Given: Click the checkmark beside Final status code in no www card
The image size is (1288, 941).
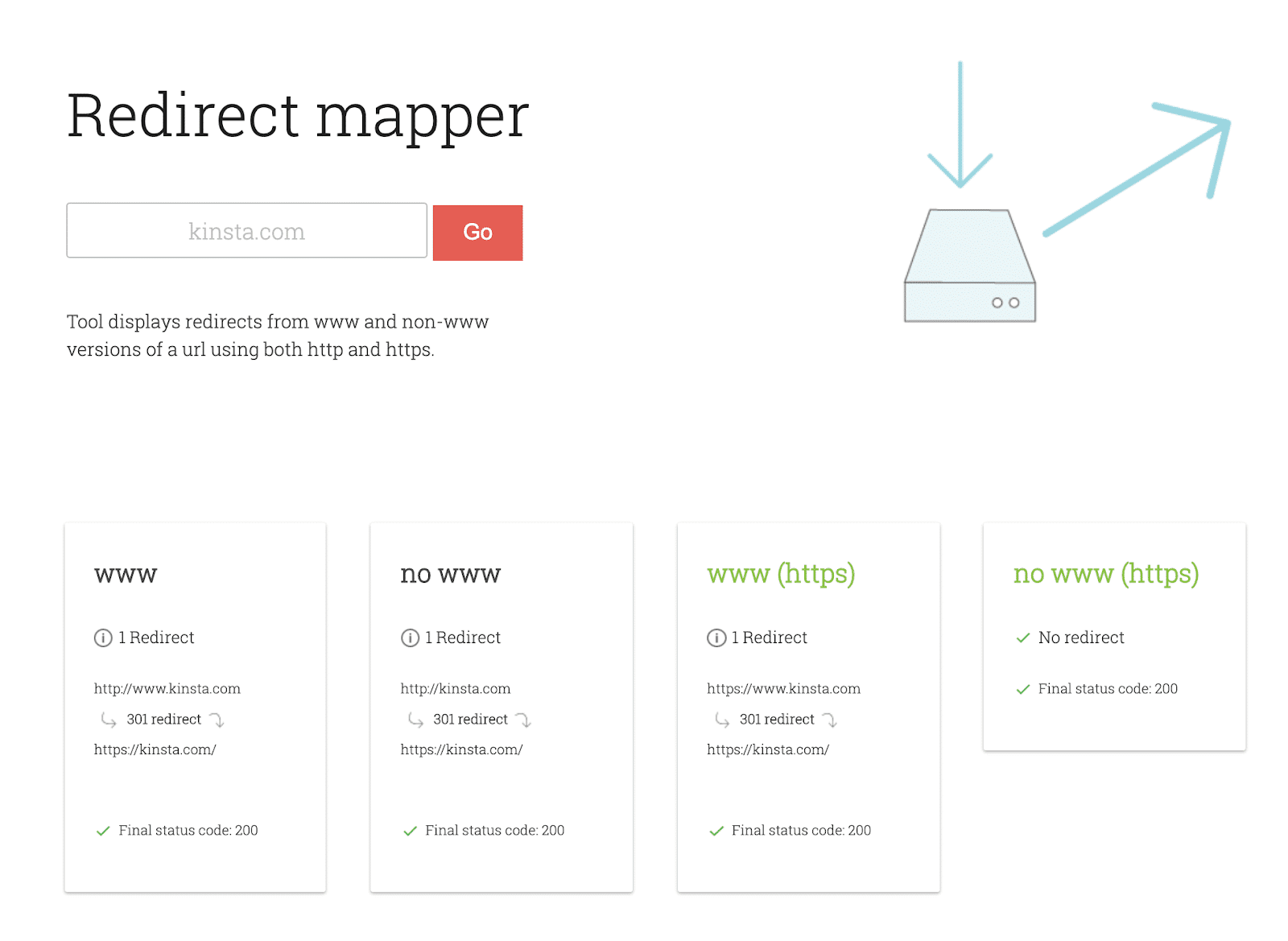Looking at the screenshot, I should coord(410,830).
